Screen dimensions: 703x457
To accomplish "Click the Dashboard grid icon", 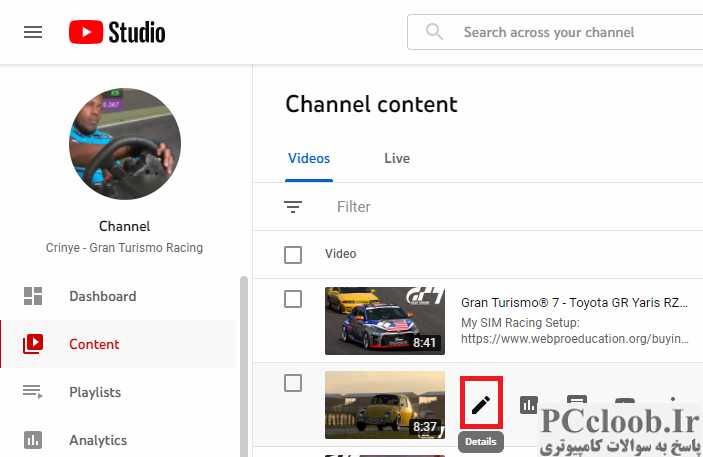I will point(33,296).
